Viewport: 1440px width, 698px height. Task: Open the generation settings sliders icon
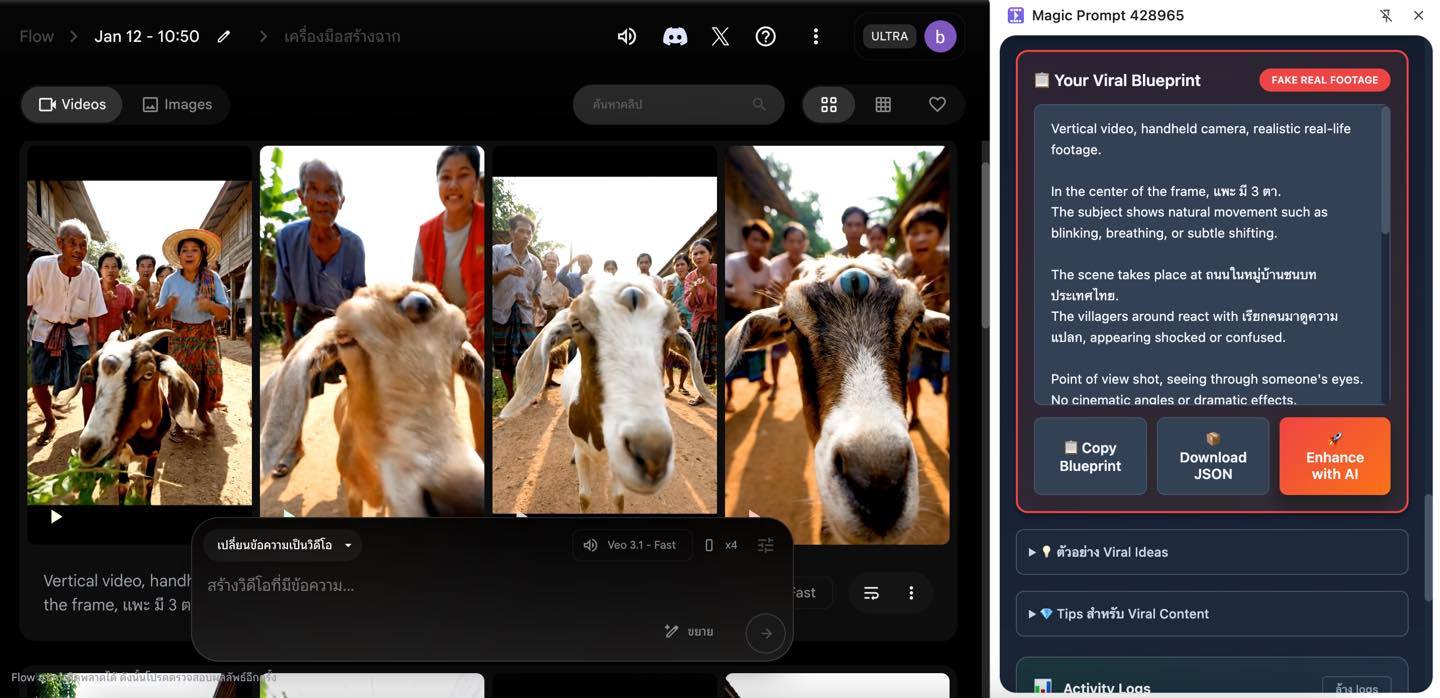(766, 545)
